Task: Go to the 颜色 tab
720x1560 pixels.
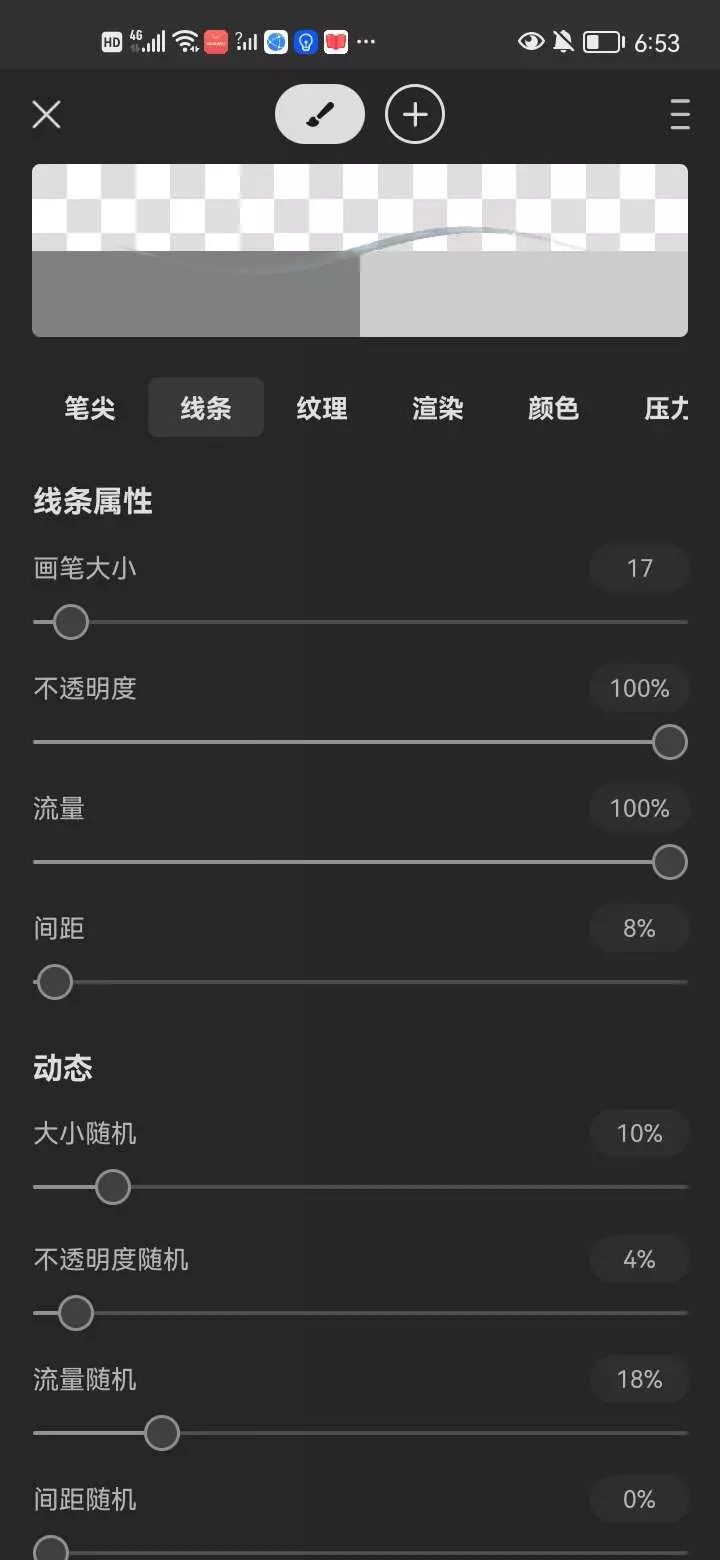Action: (554, 408)
